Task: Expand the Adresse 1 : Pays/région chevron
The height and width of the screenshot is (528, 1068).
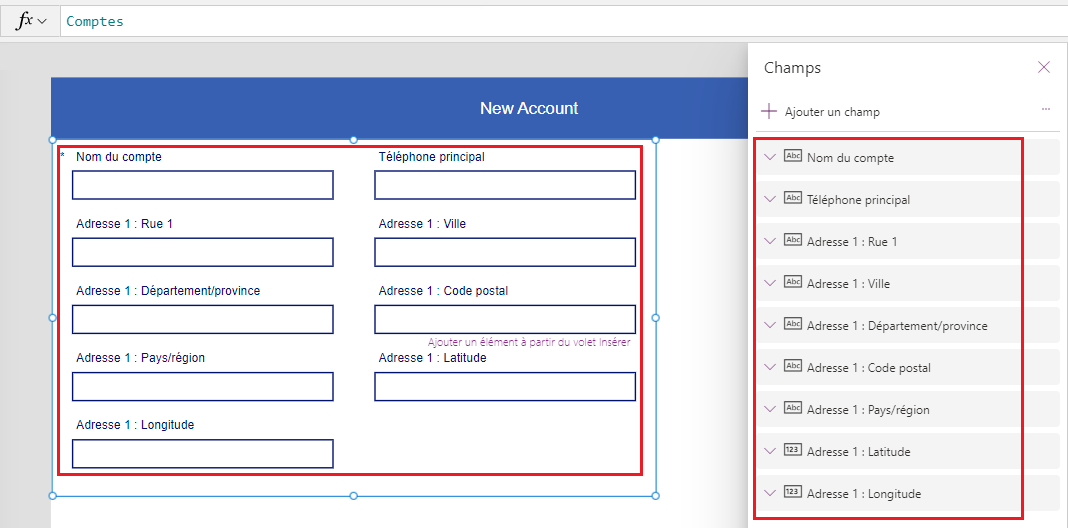Action: click(770, 409)
